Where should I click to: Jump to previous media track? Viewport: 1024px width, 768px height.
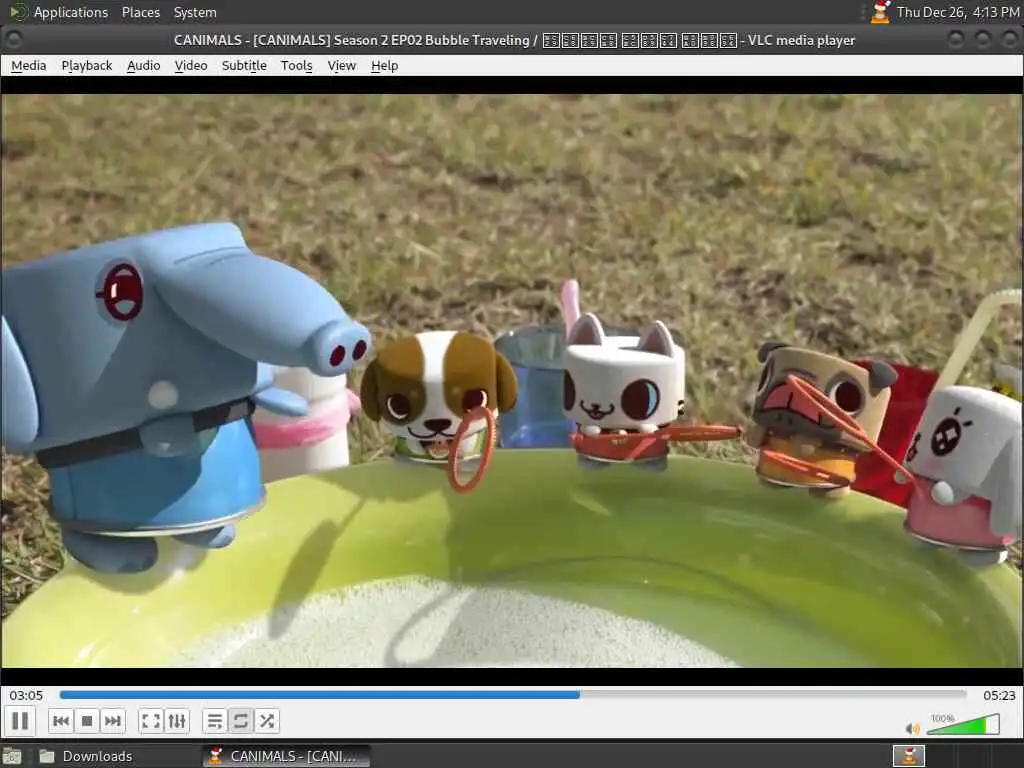pos(61,721)
